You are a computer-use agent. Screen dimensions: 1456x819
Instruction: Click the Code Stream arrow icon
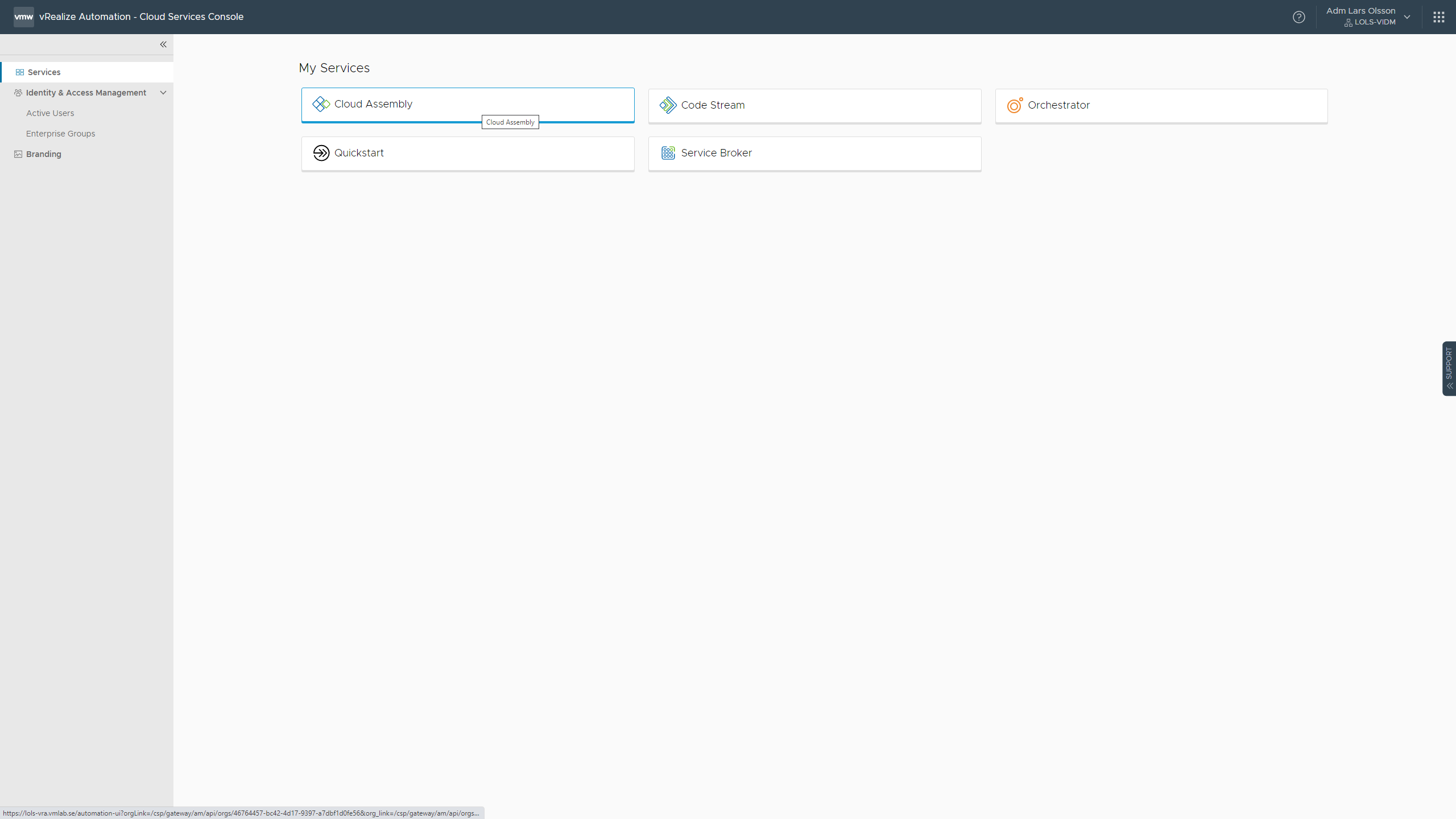668,105
